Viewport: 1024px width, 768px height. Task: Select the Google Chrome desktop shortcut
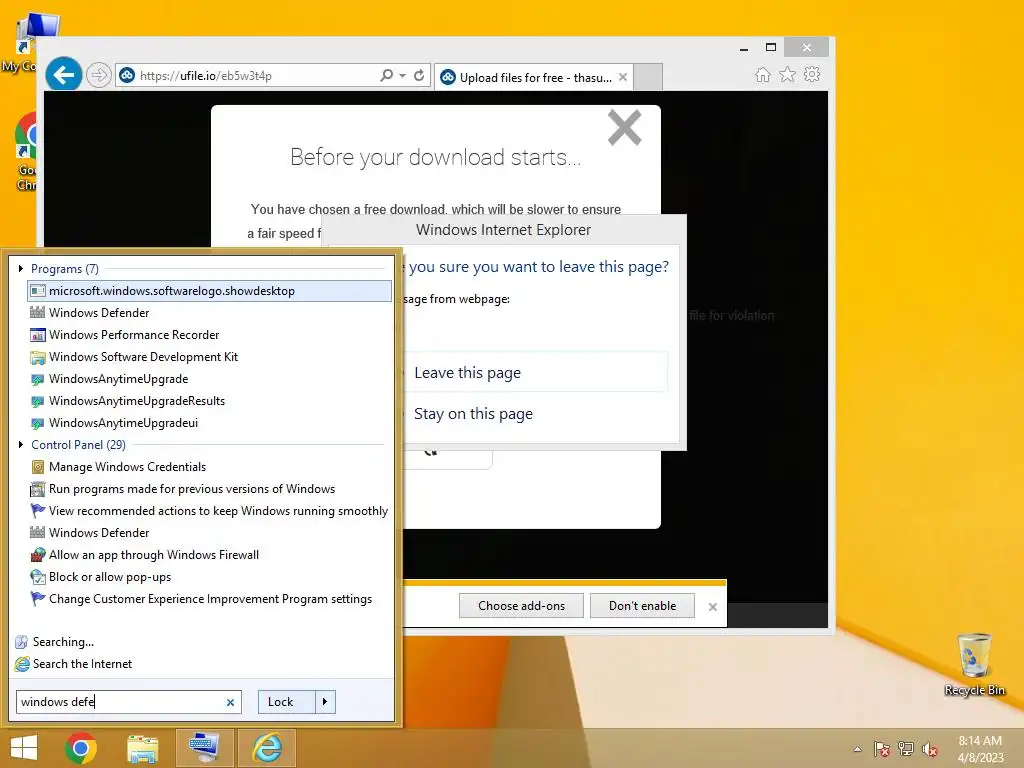click(x=26, y=152)
